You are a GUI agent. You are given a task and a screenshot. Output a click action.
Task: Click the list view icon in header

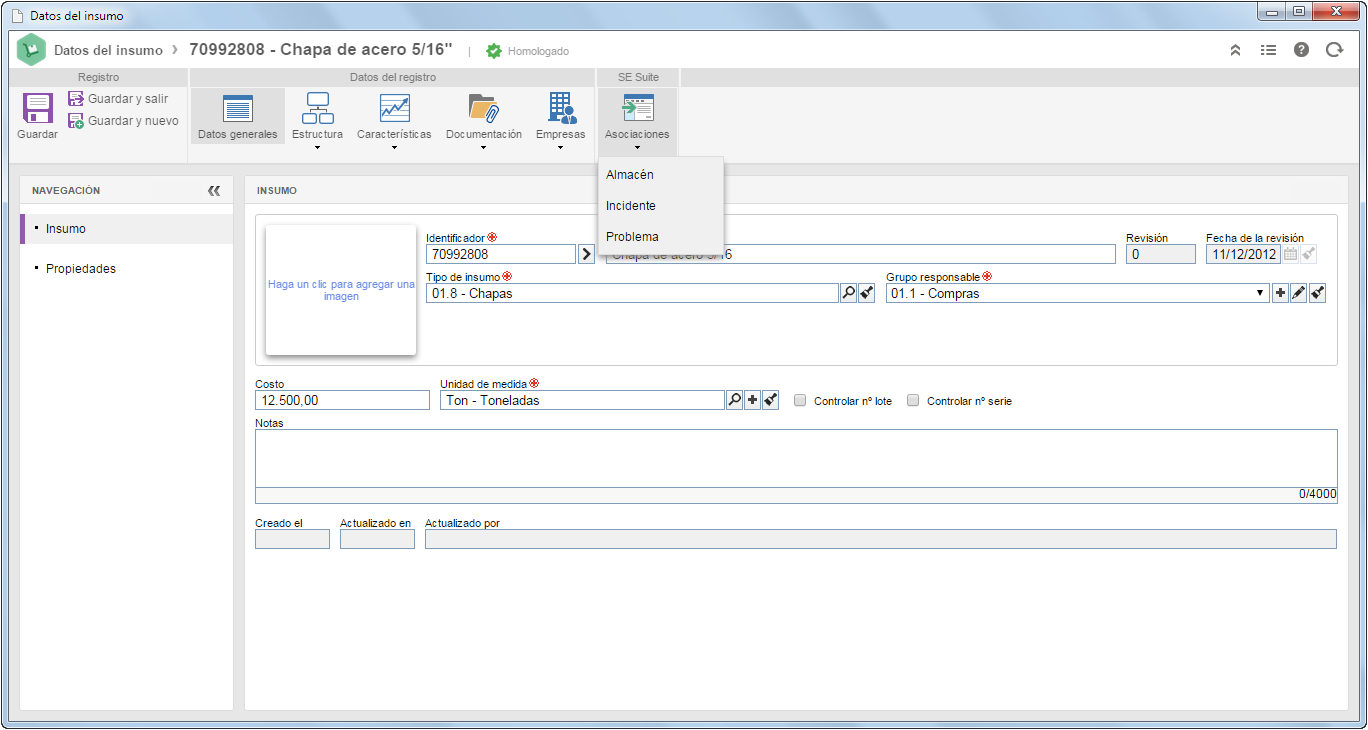tap(1268, 50)
